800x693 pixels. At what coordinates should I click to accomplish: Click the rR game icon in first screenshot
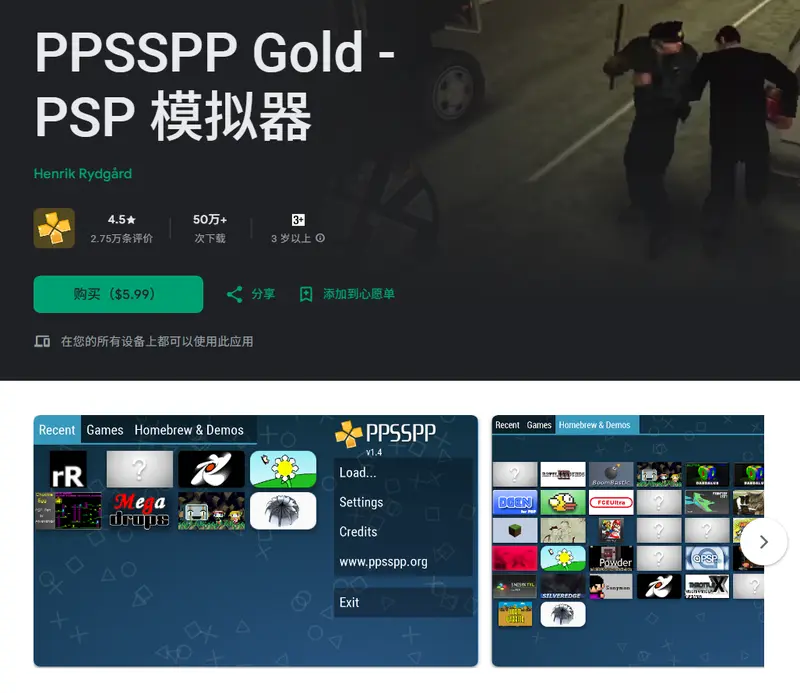click(68, 470)
